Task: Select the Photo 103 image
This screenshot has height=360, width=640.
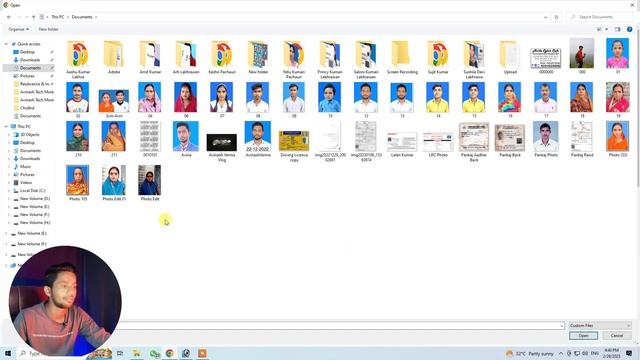Action: (x=78, y=183)
